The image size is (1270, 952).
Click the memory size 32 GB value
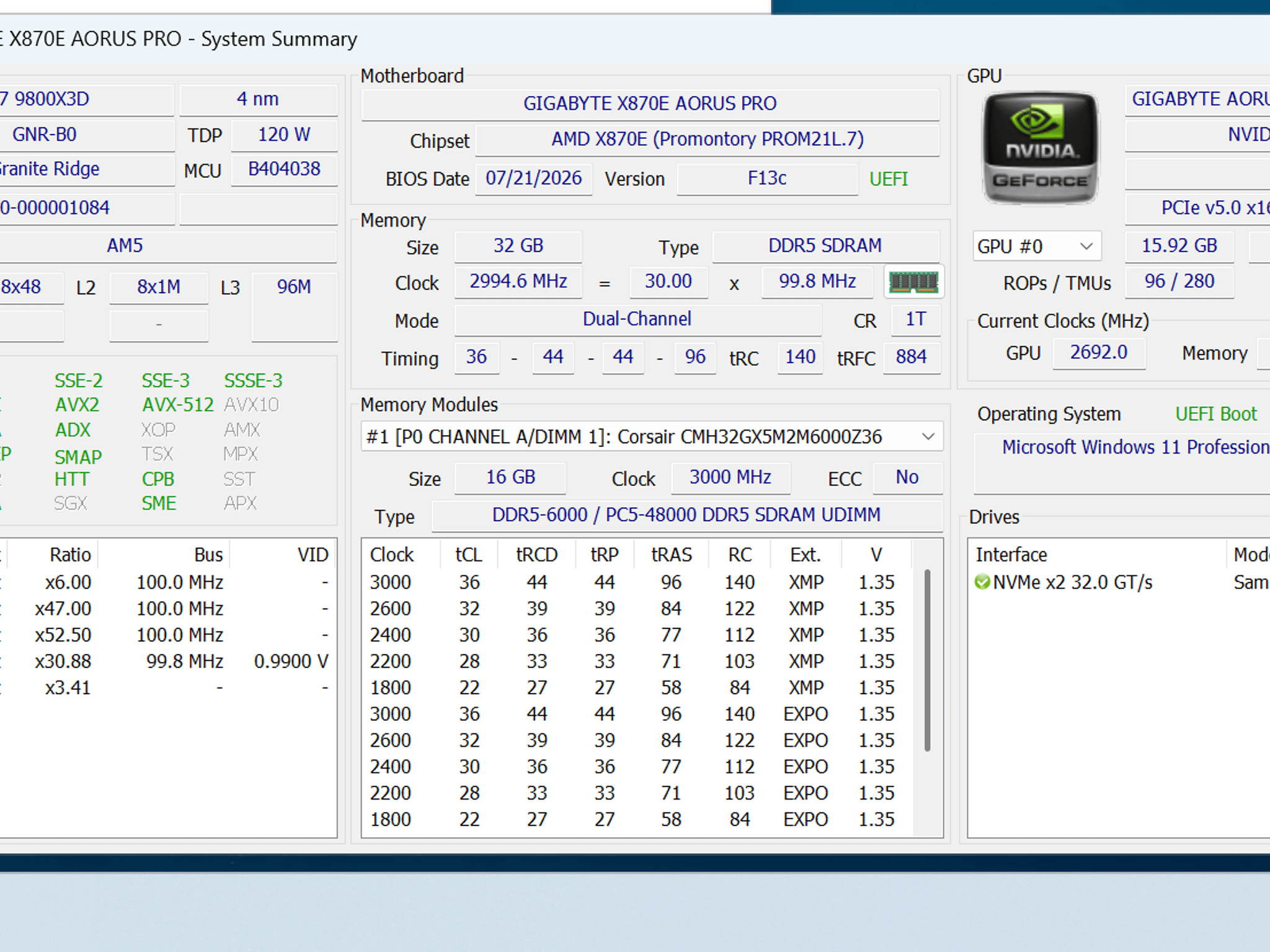518,246
